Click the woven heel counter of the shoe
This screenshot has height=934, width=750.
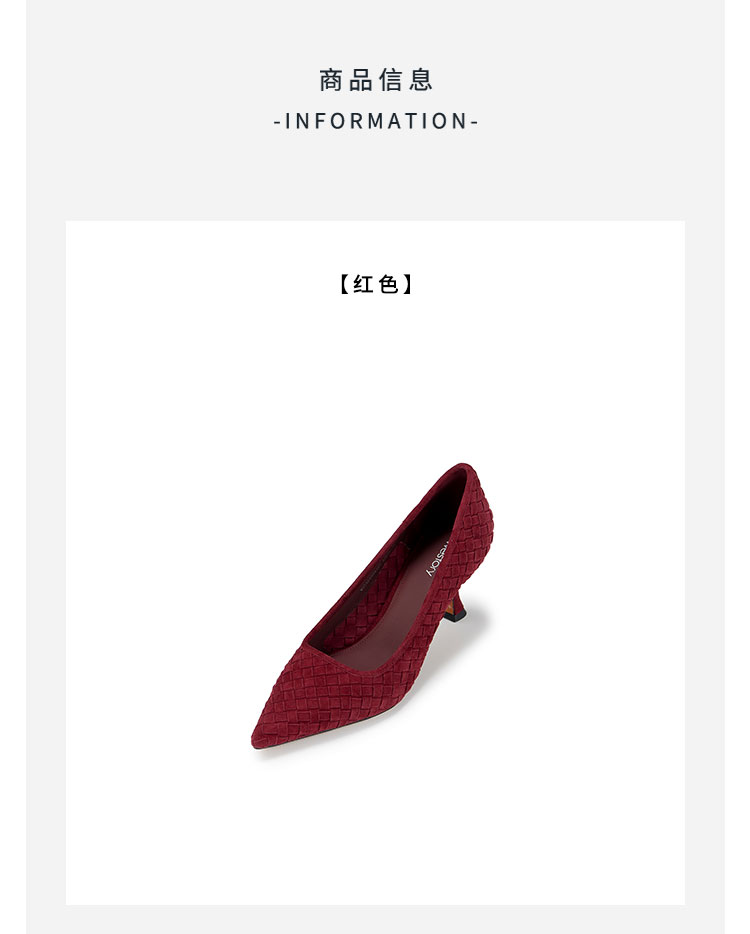[477, 524]
